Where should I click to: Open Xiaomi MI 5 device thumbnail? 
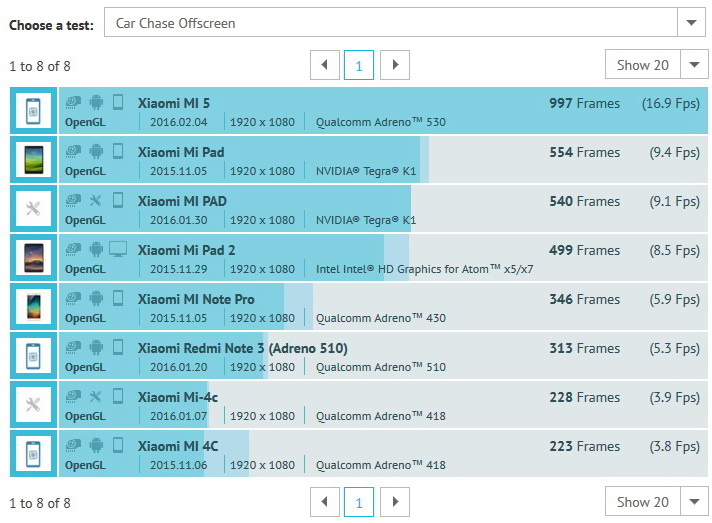33,110
